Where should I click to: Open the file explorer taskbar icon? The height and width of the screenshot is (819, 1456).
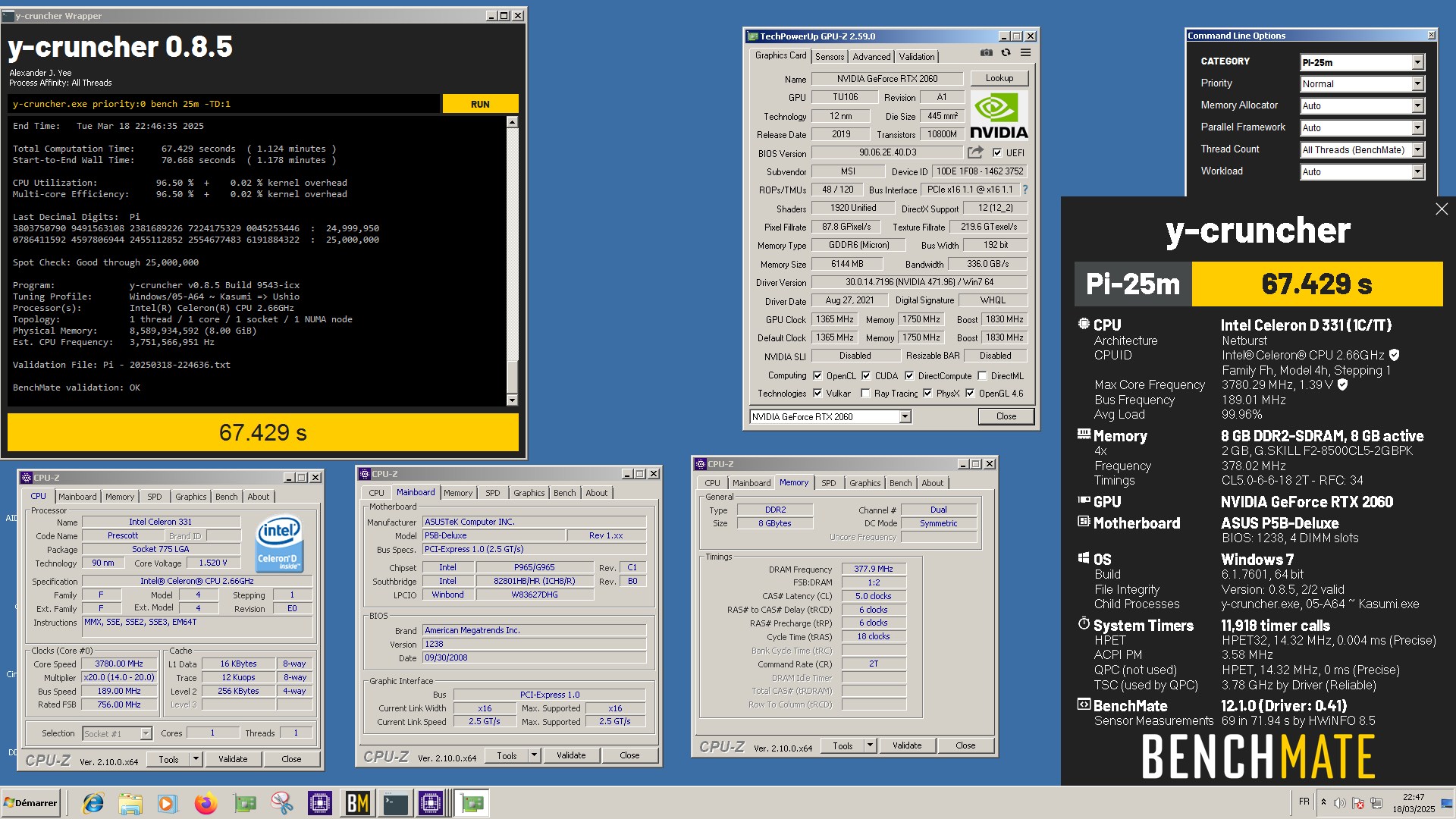pos(130,803)
